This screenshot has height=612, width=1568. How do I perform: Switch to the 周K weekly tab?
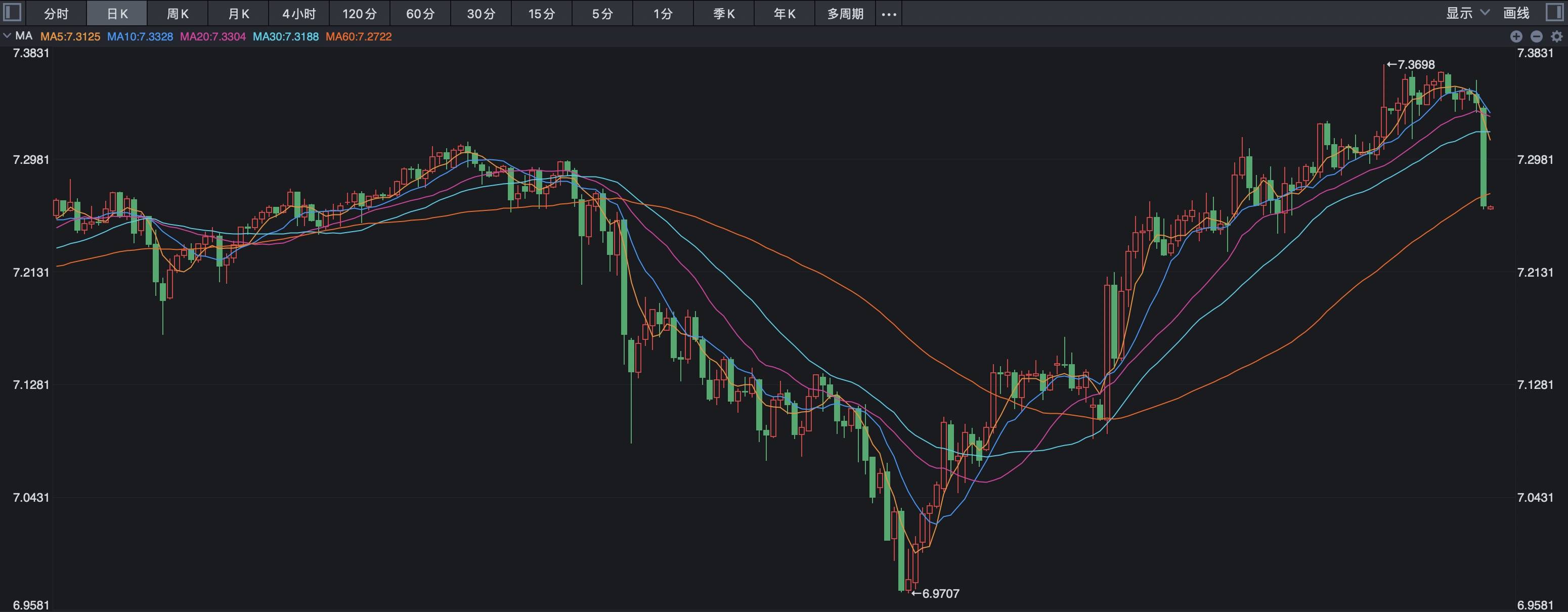(177, 13)
